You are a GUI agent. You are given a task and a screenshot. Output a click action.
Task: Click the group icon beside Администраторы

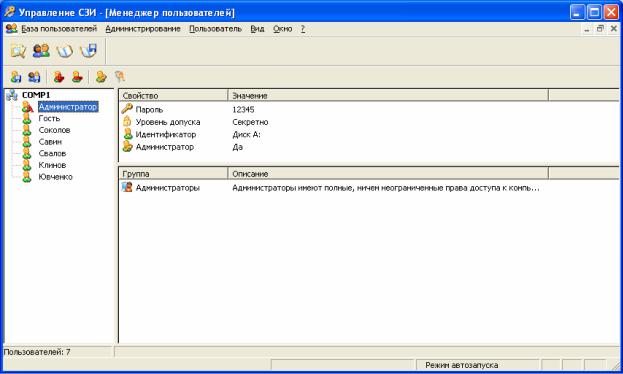click(x=127, y=187)
